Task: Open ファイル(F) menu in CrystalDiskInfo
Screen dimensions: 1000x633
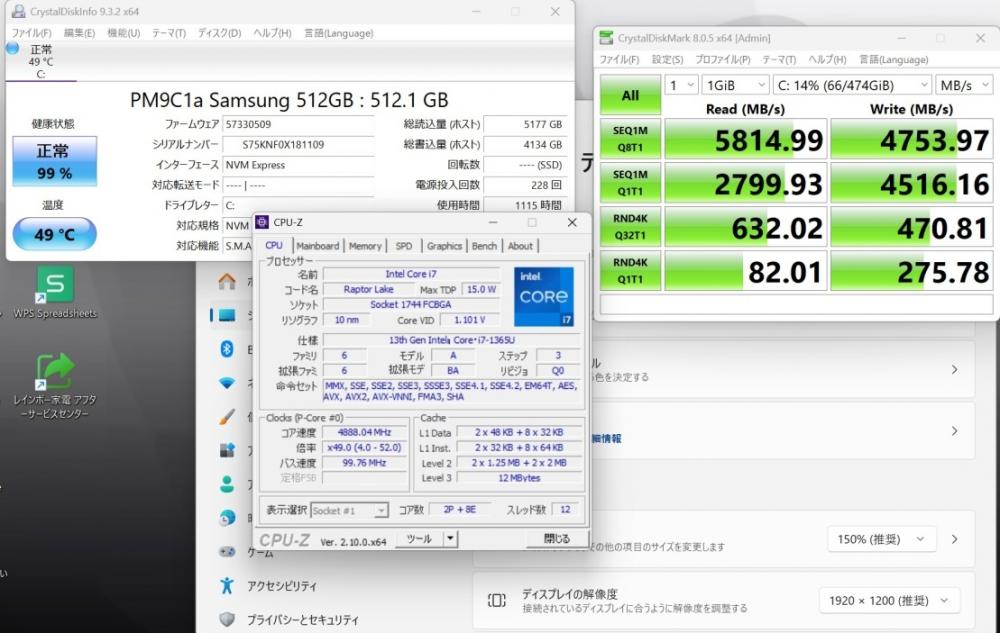Action: [x=31, y=33]
